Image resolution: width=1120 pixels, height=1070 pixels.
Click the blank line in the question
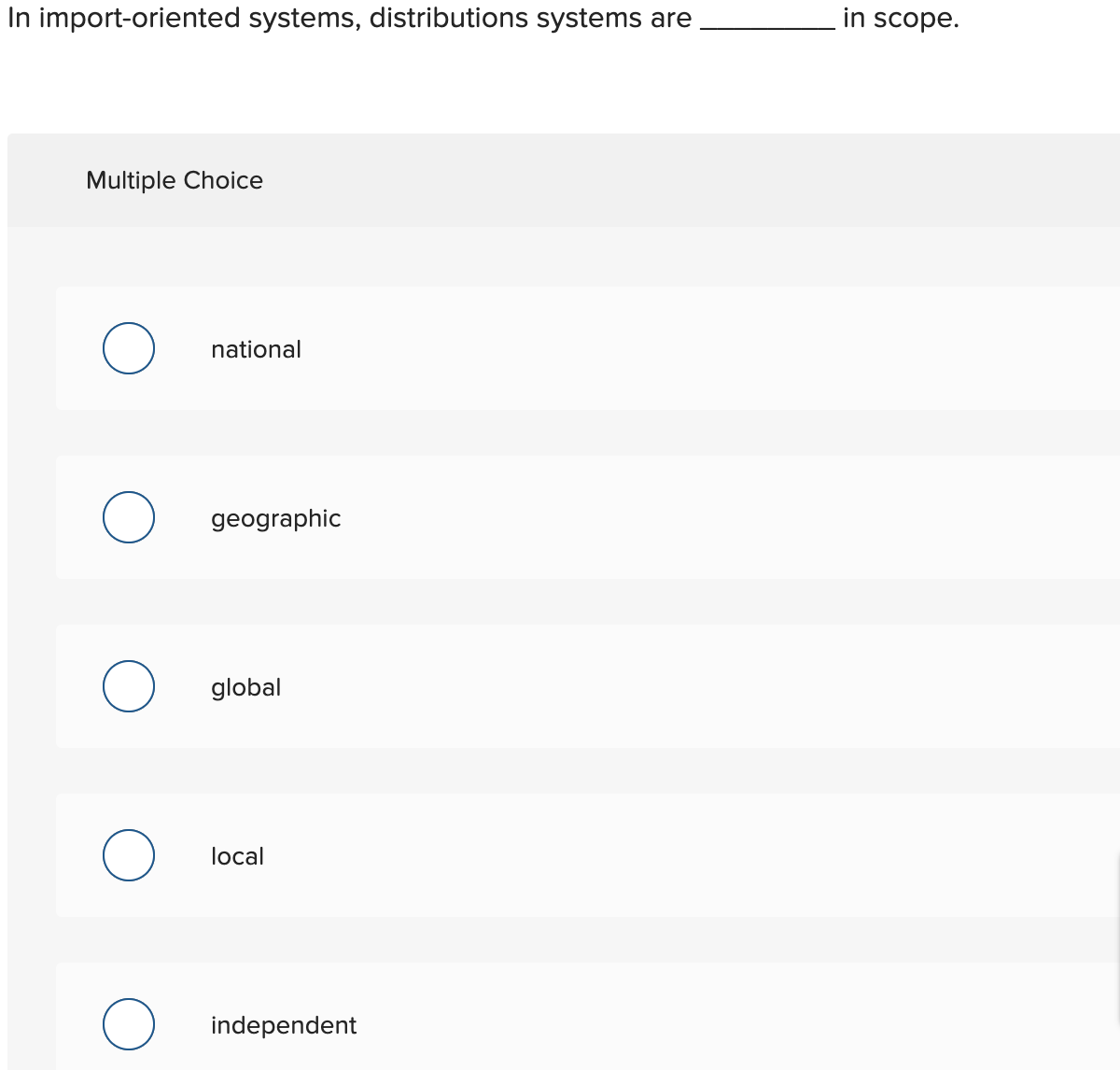tap(765, 19)
